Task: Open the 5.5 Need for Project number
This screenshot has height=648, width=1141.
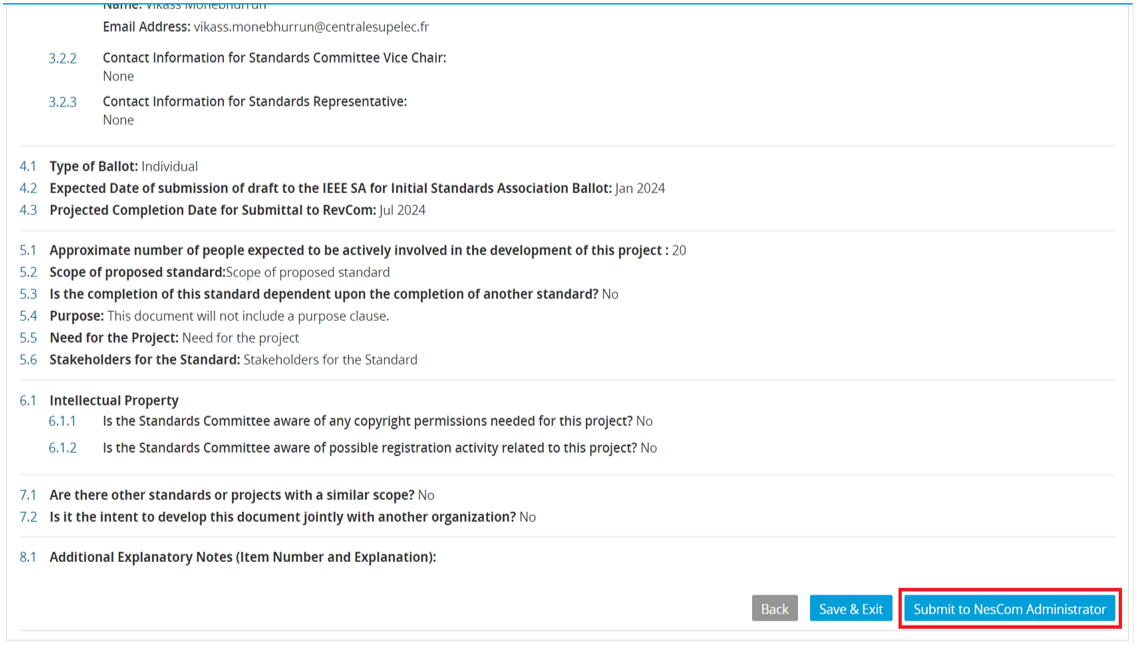Action: (x=28, y=337)
